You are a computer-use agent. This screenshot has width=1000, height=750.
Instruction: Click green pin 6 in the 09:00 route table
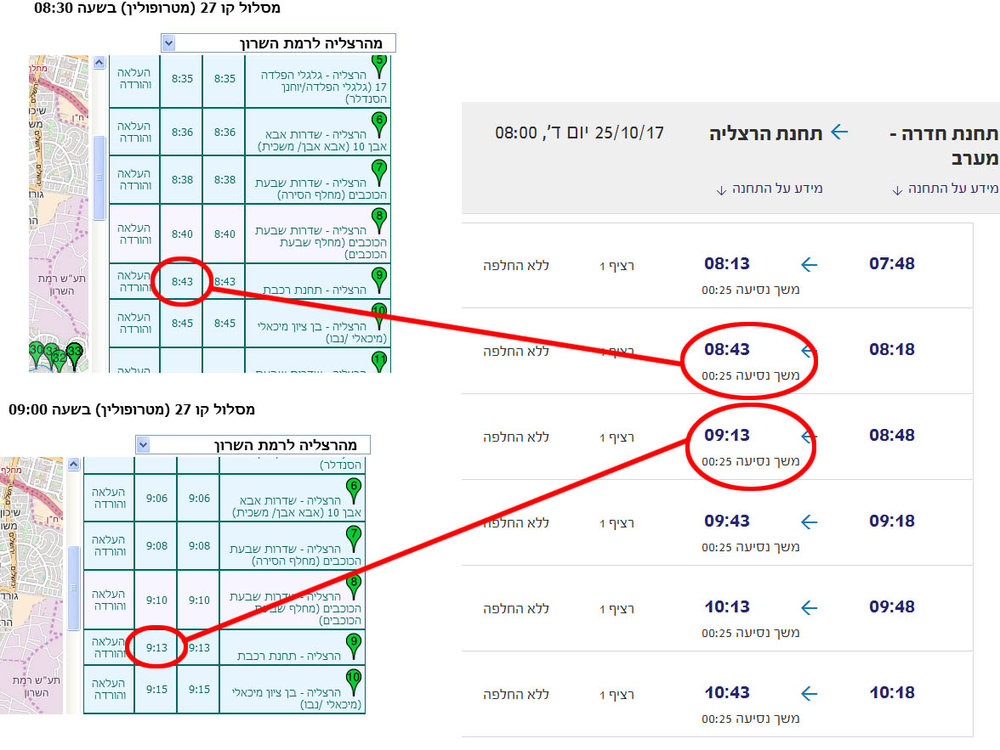354,490
